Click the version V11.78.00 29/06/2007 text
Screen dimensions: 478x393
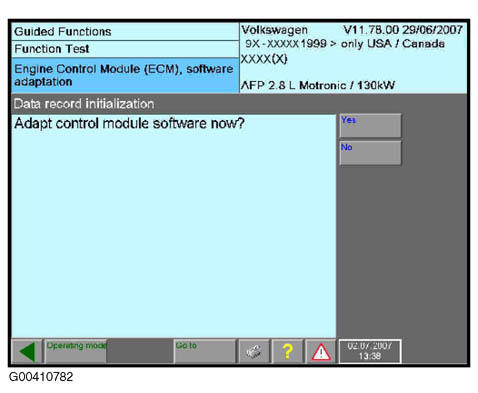coord(403,30)
